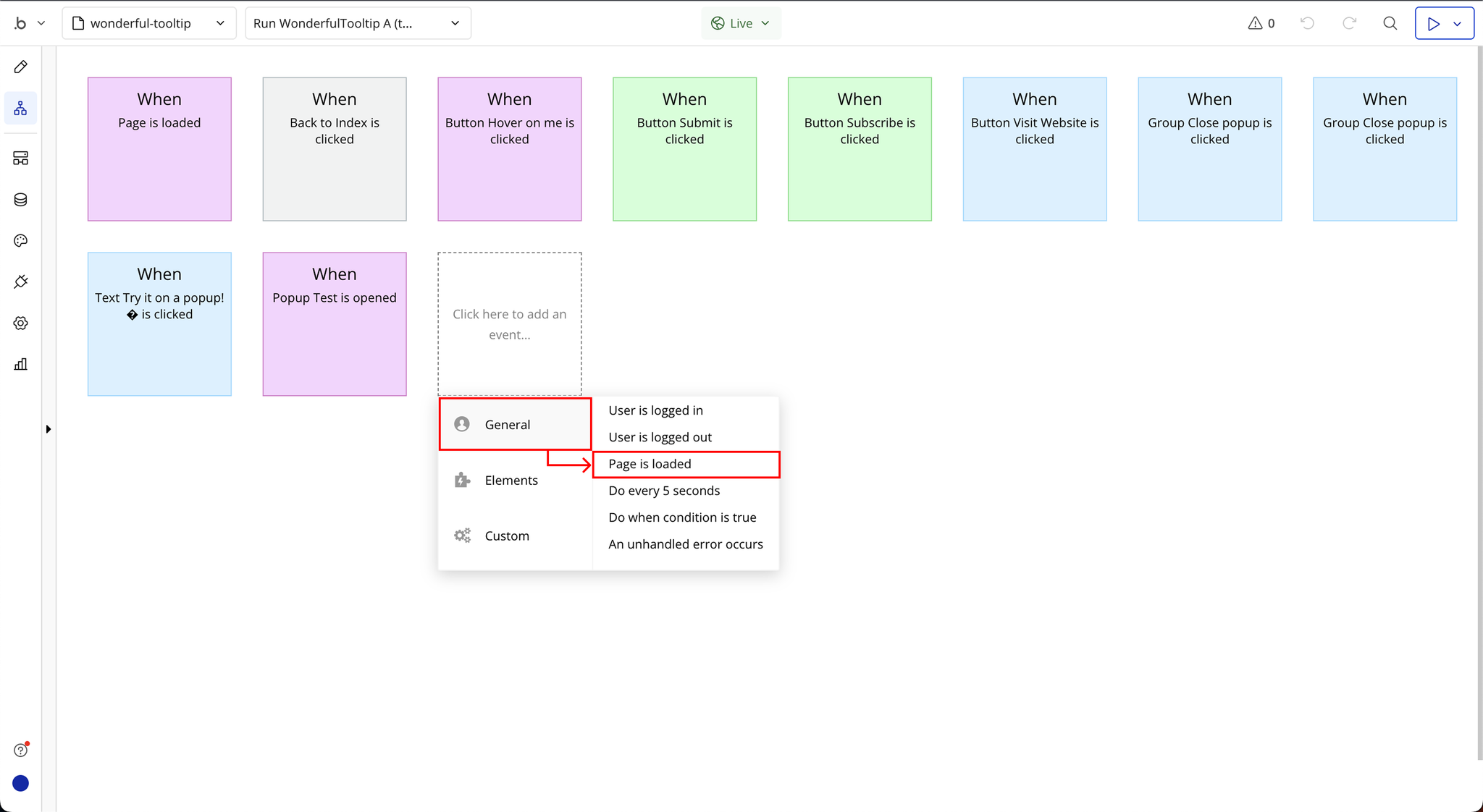
Task: Open the Button Submit is clicked event
Action: (x=684, y=149)
